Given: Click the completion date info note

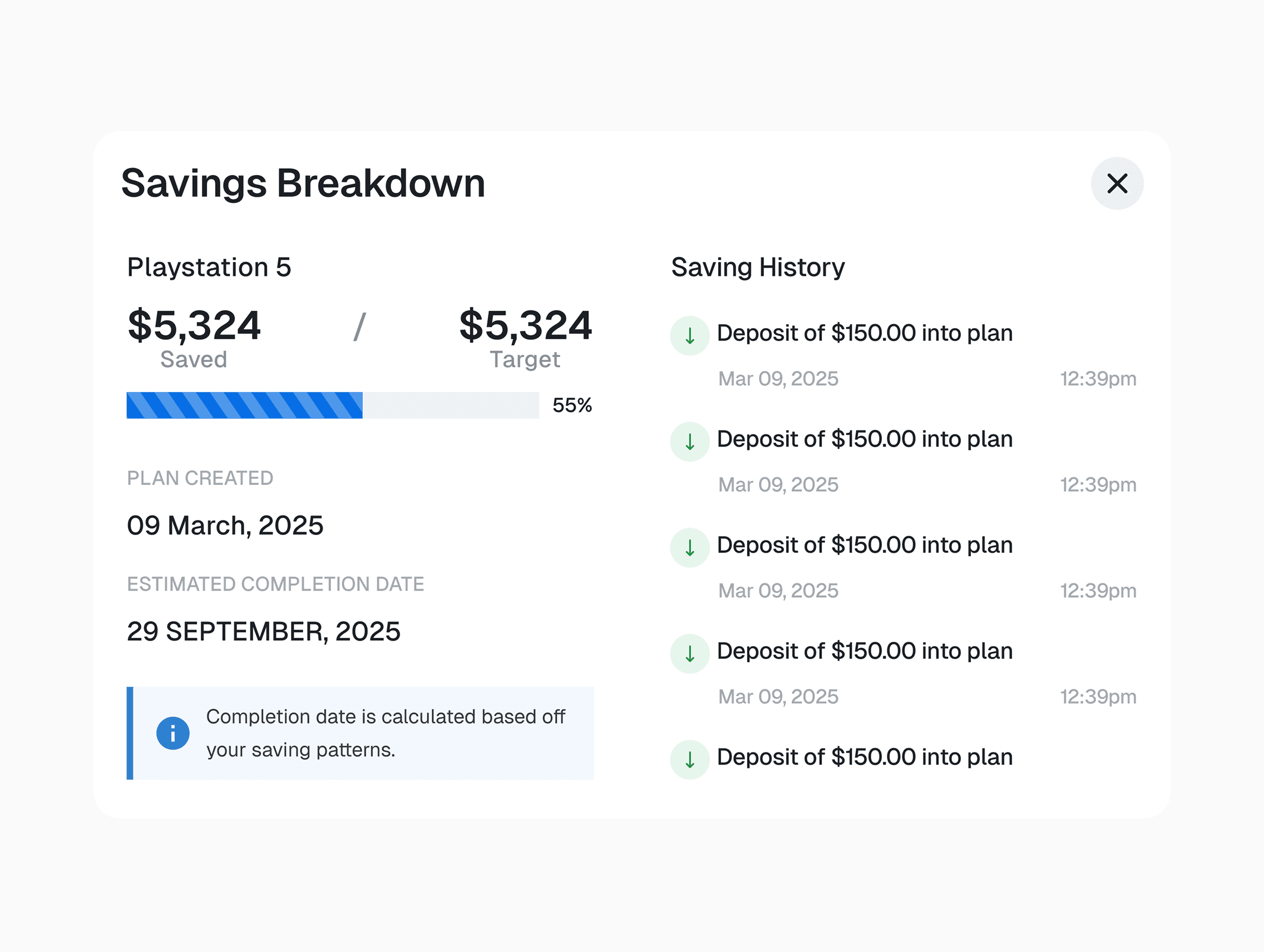Looking at the screenshot, I should [x=385, y=733].
